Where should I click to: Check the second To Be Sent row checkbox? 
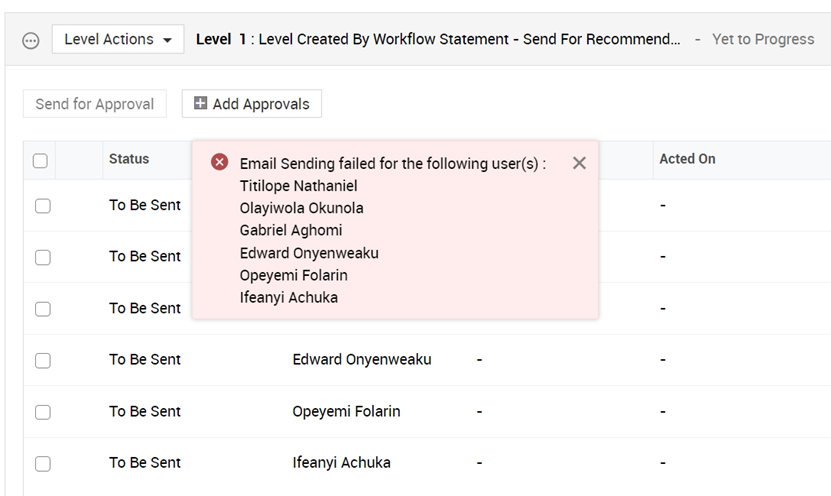(x=43, y=257)
